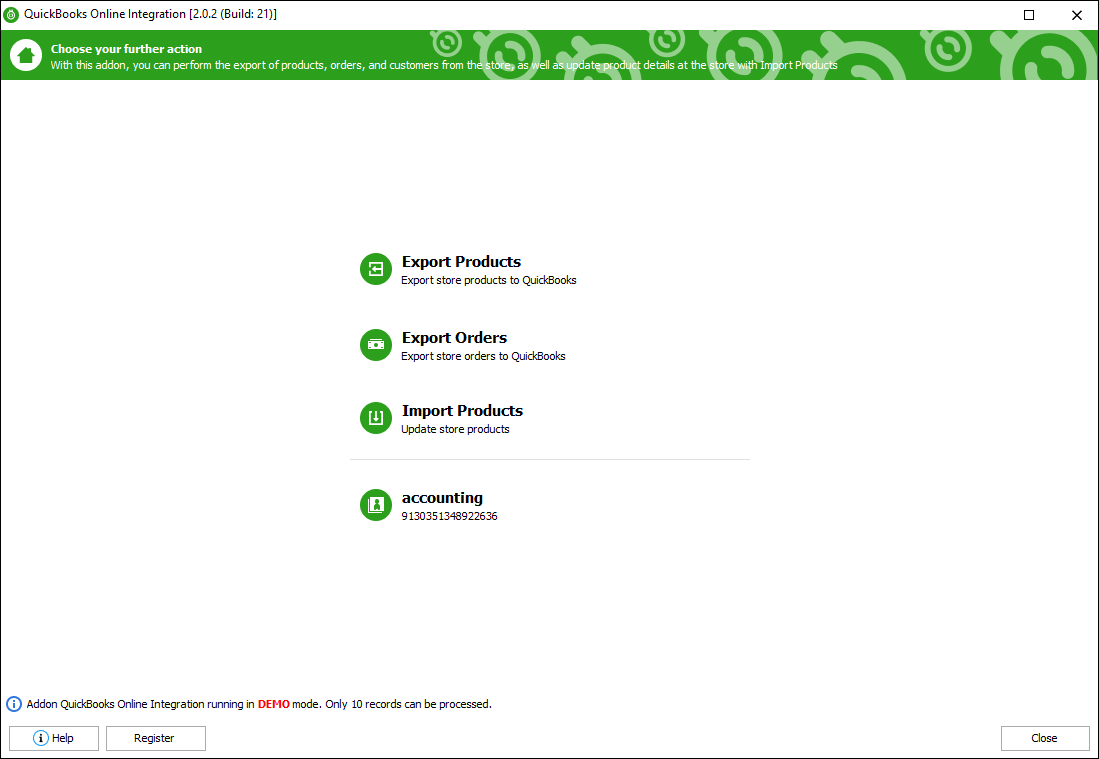Click "Update store products" description
Image resolution: width=1099 pixels, height=759 pixels.
point(455,429)
